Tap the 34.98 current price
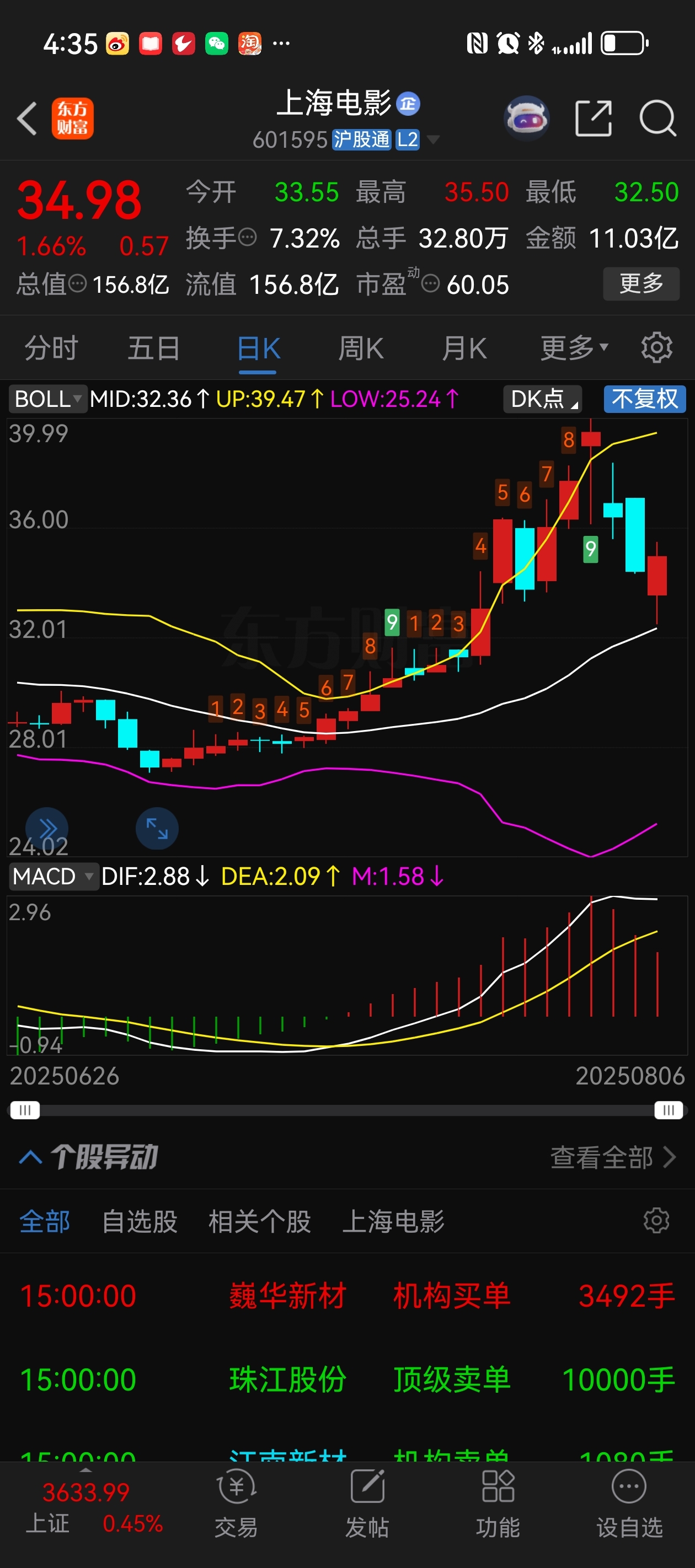This screenshot has width=695, height=1568. [x=79, y=200]
